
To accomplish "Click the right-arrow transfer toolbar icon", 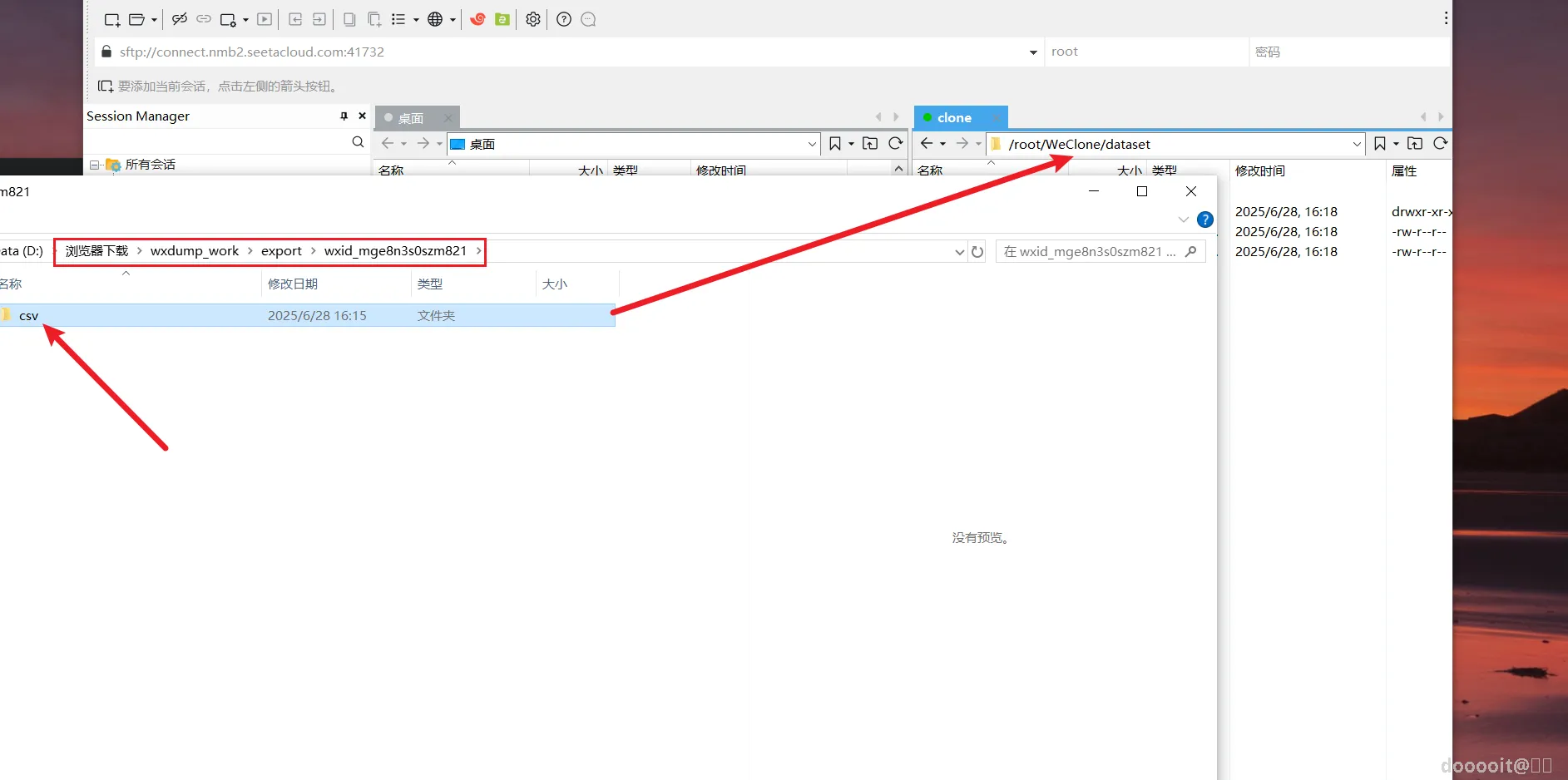I will click(x=319, y=19).
